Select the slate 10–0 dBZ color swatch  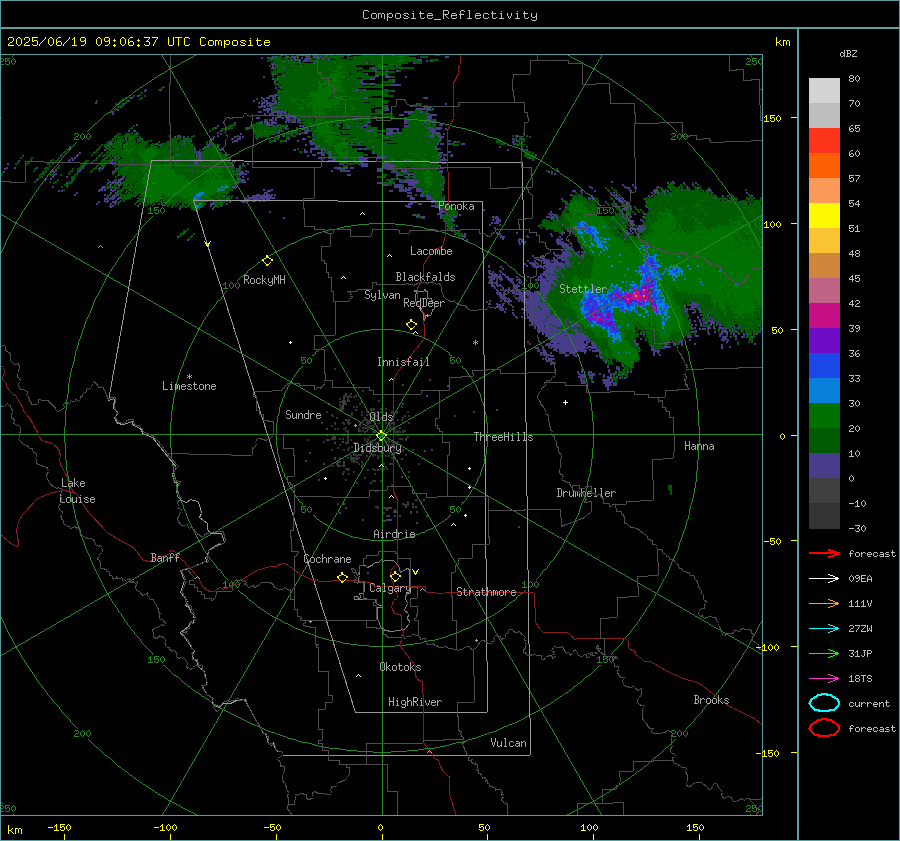click(824, 466)
